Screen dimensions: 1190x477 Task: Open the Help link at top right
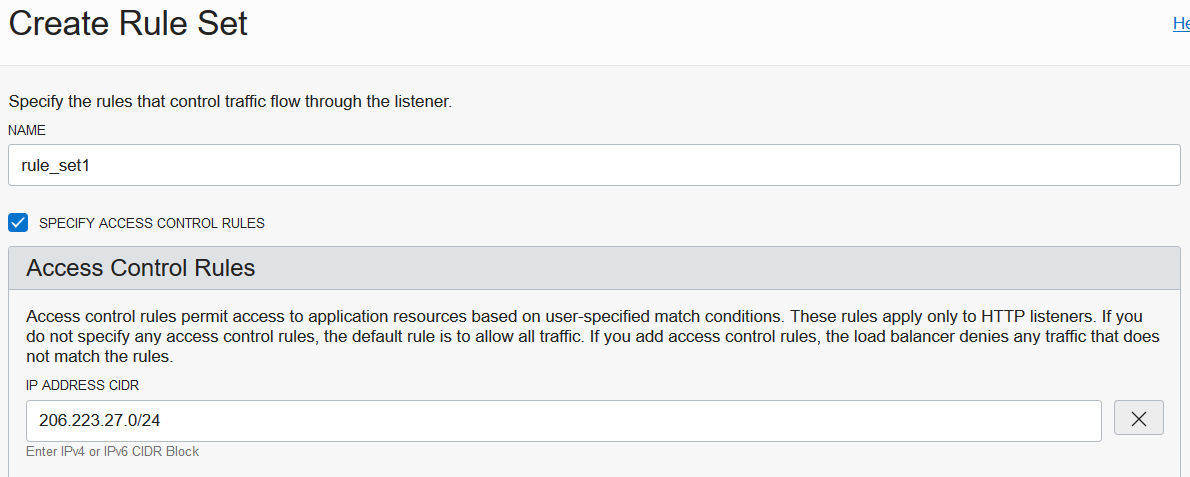click(x=1181, y=23)
